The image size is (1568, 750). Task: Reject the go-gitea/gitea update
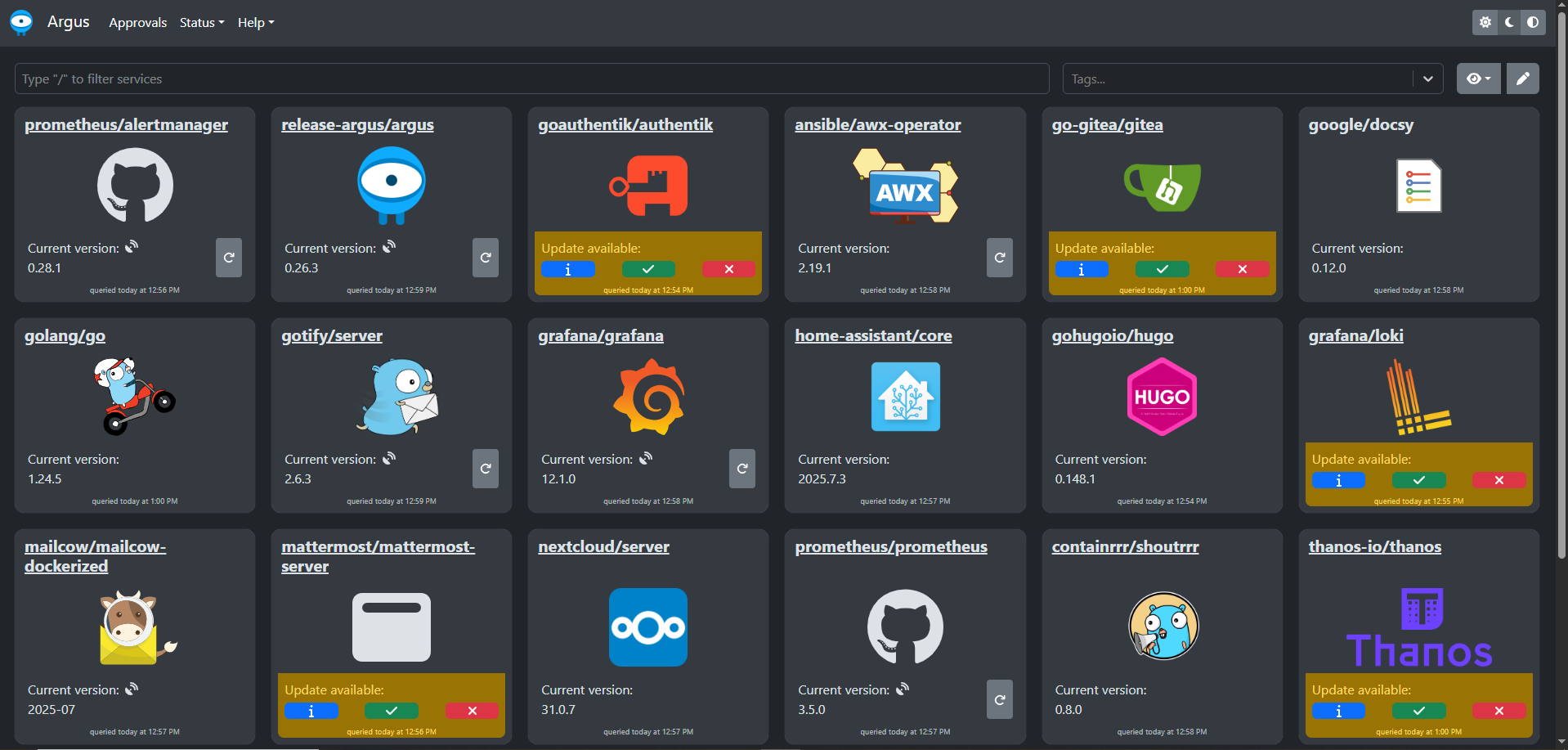[1242, 269]
